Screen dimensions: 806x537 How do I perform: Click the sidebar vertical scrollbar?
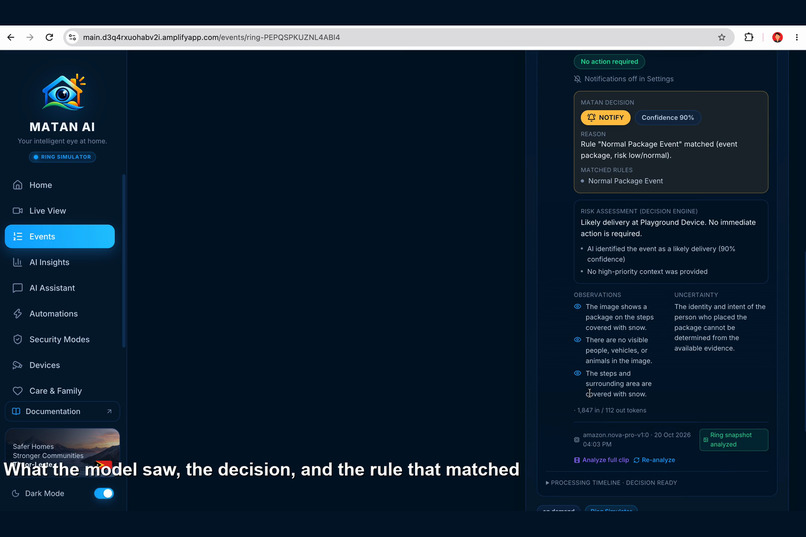(x=123, y=261)
